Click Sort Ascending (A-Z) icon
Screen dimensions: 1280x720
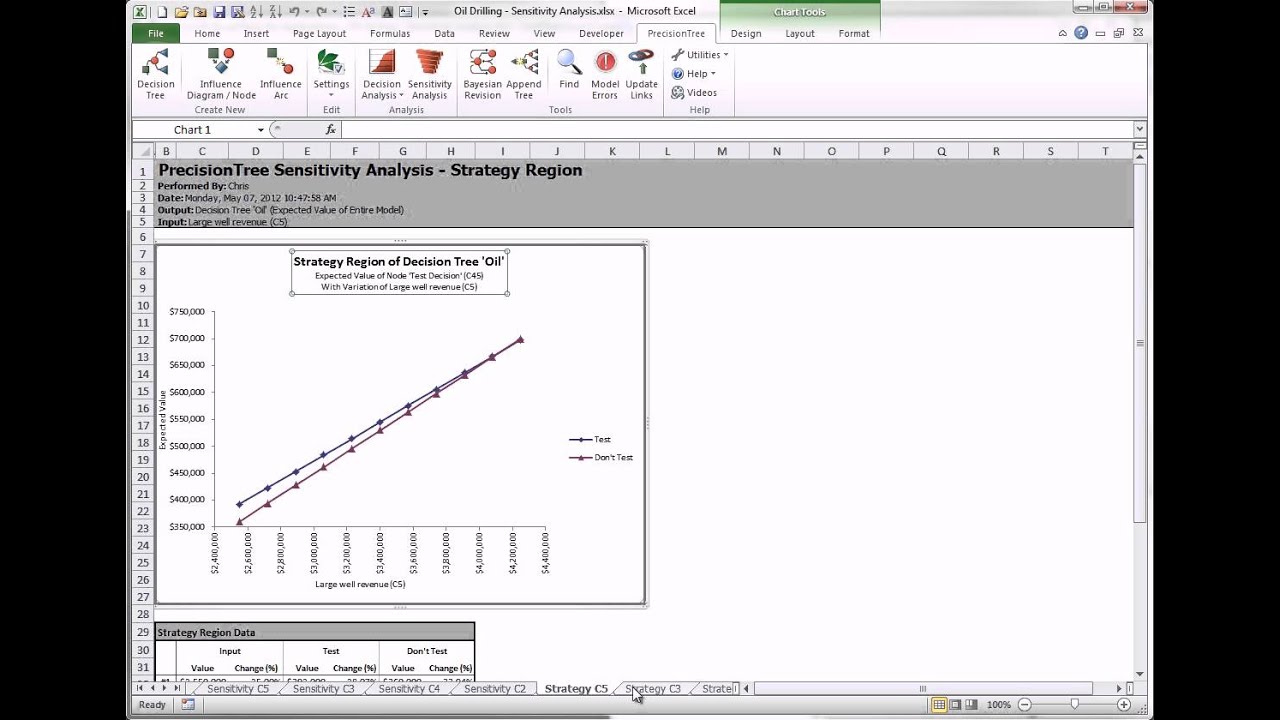pos(256,12)
